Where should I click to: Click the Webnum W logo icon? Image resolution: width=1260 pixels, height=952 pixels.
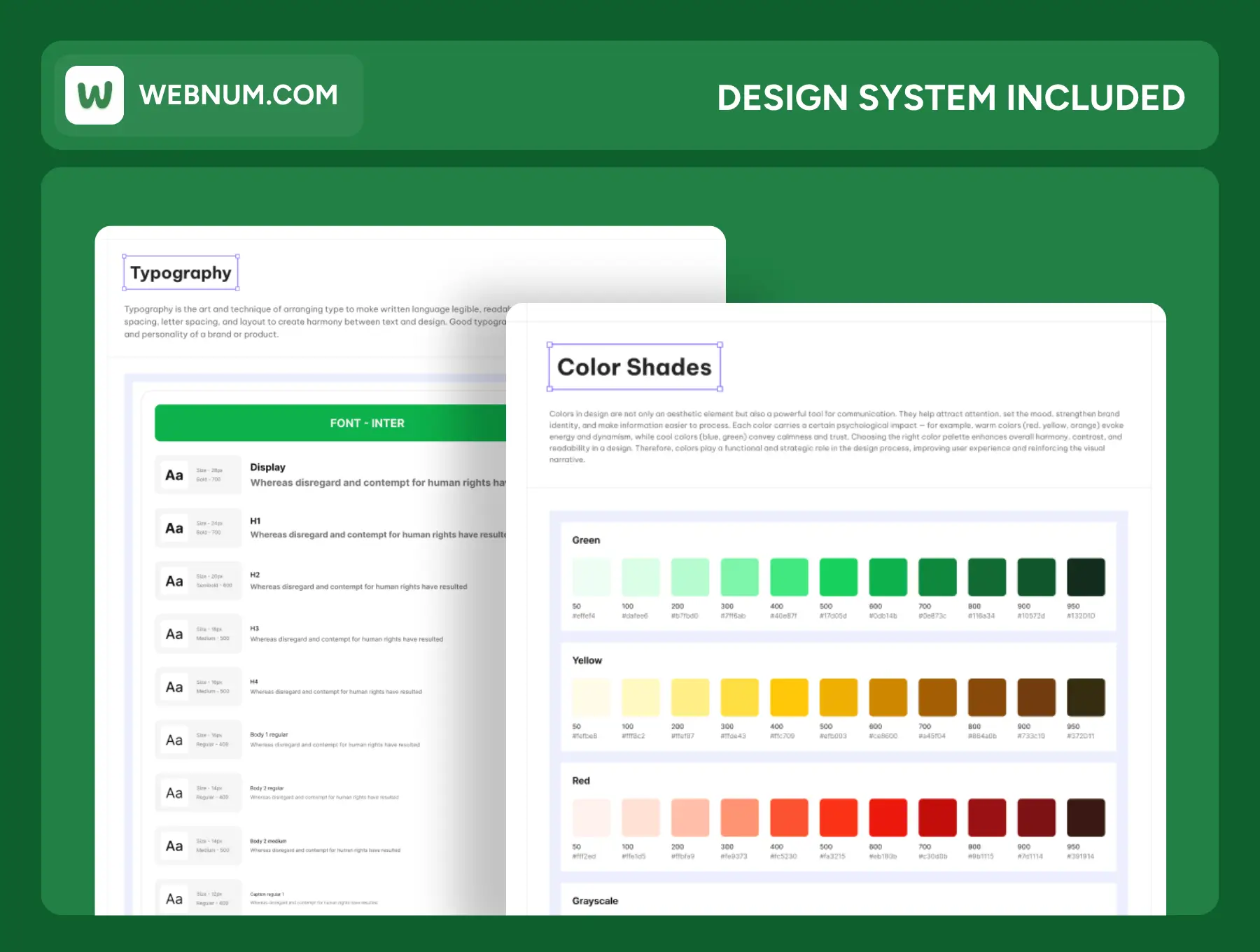click(x=94, y=95)
